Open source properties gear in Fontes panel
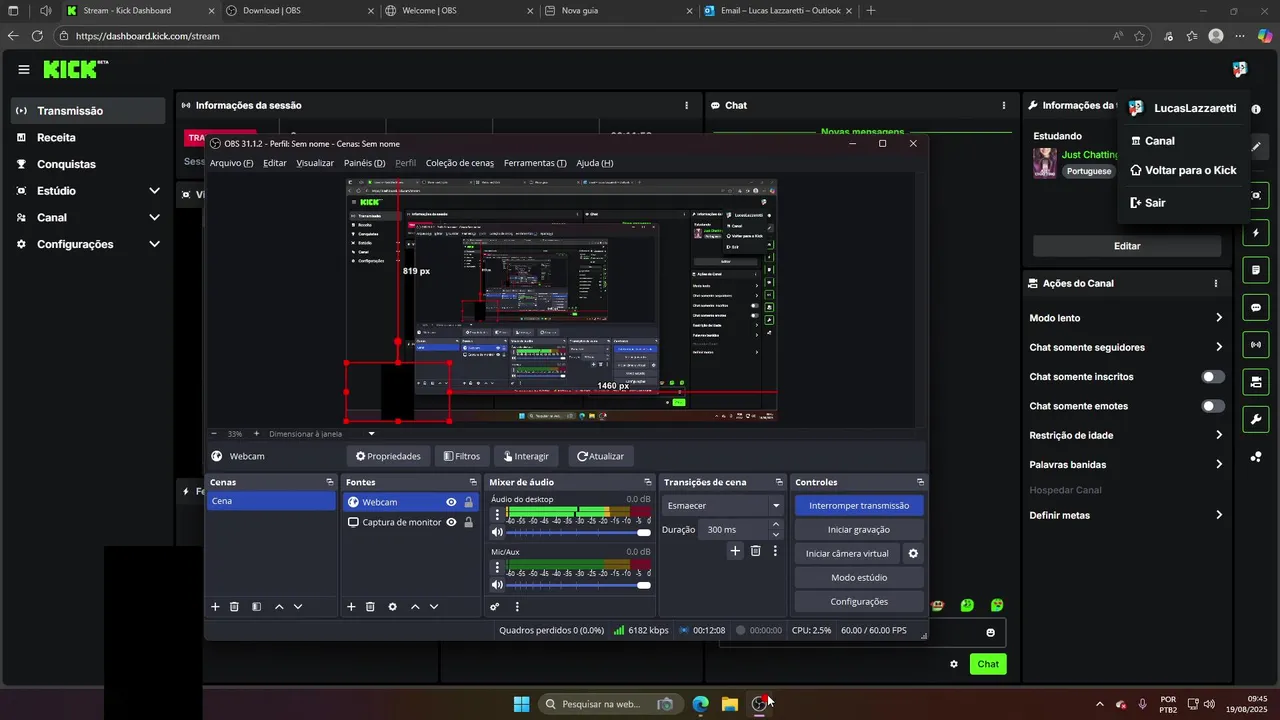This screenshot has height=720, width=1280. 392,607
